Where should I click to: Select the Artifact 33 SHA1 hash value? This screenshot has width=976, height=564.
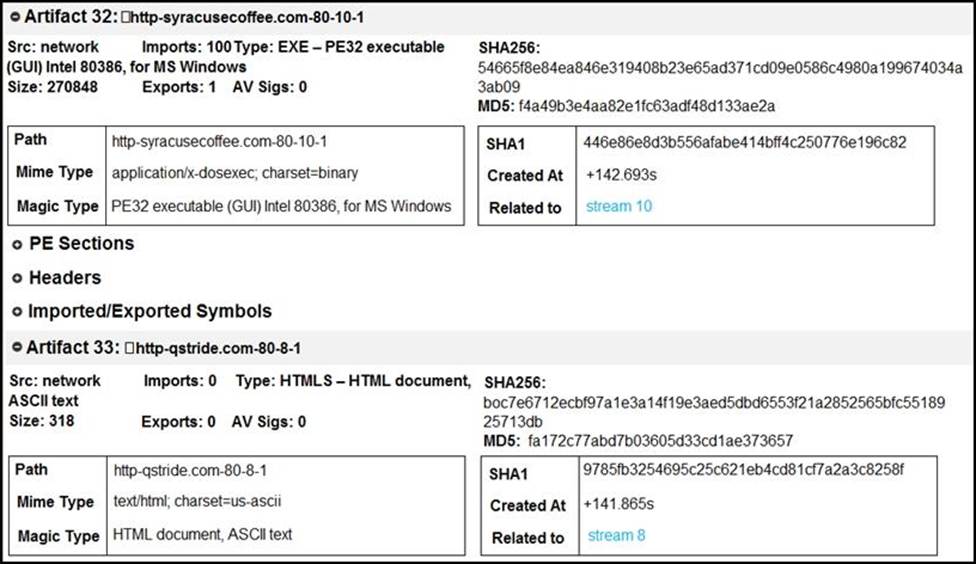743,469
